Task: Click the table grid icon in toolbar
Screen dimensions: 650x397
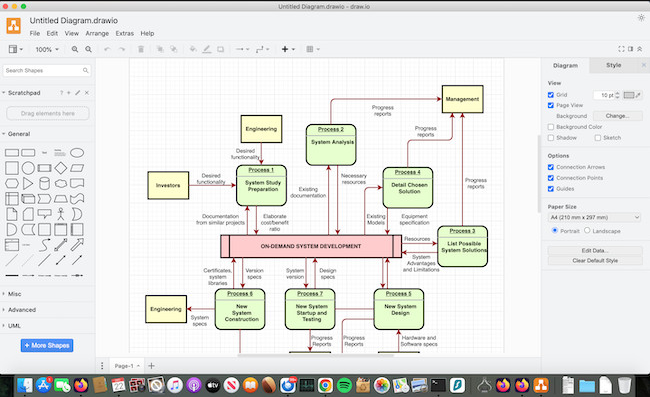Action: click(x=310, y=49)
